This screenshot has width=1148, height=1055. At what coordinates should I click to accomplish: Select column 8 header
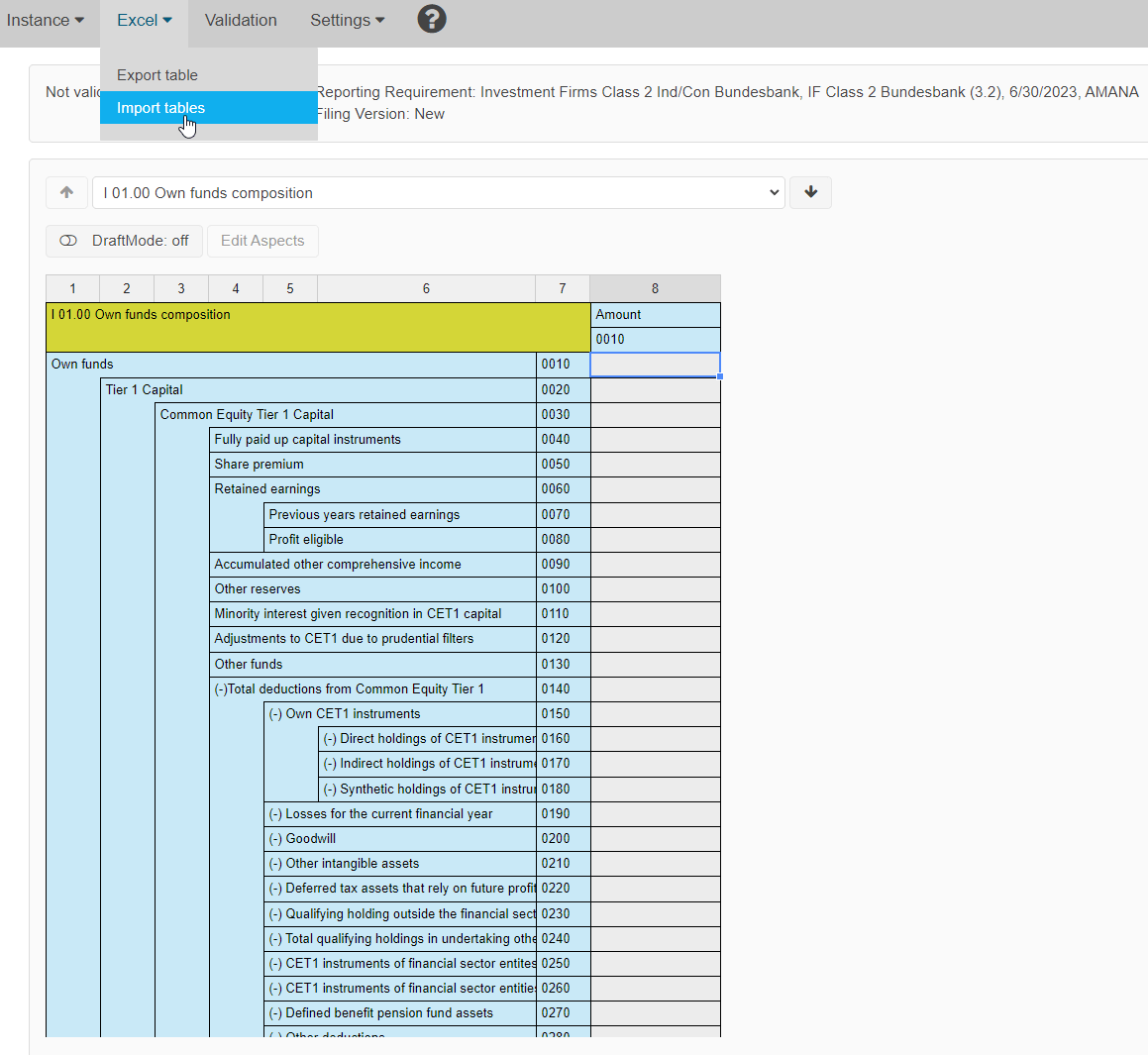pyautogui.click(x=655, y=288)
